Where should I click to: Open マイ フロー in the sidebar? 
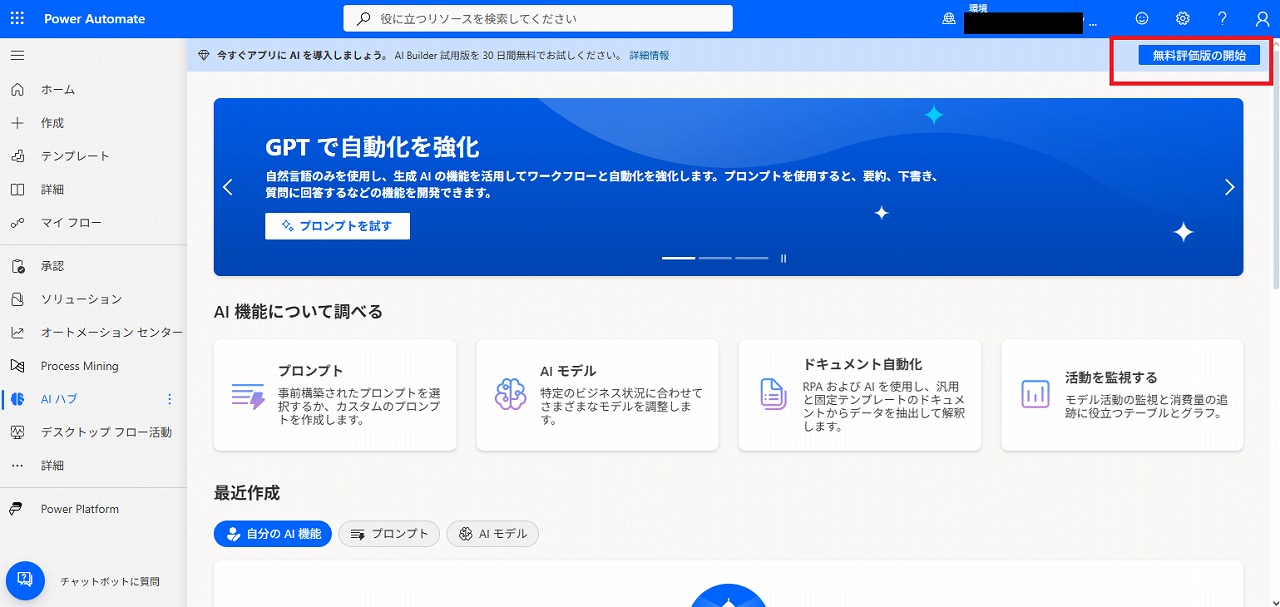pos(71,223)
